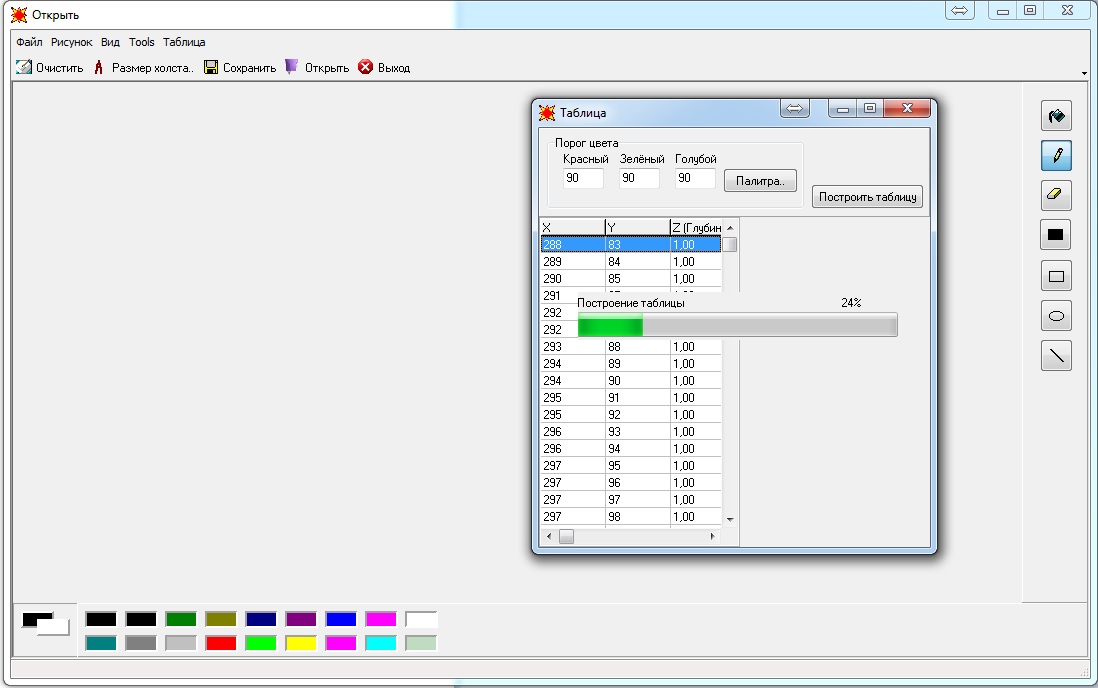Pick the teal color swatch
Viewport: 1098px width, 688px height.
pyautogui.click(x=101, y=642)
